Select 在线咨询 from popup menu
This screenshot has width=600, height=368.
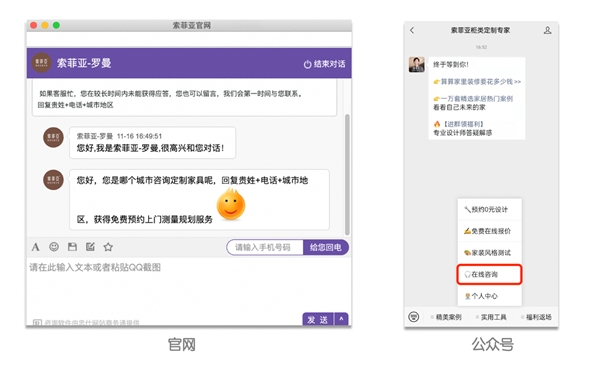click(x=489, y=274)
